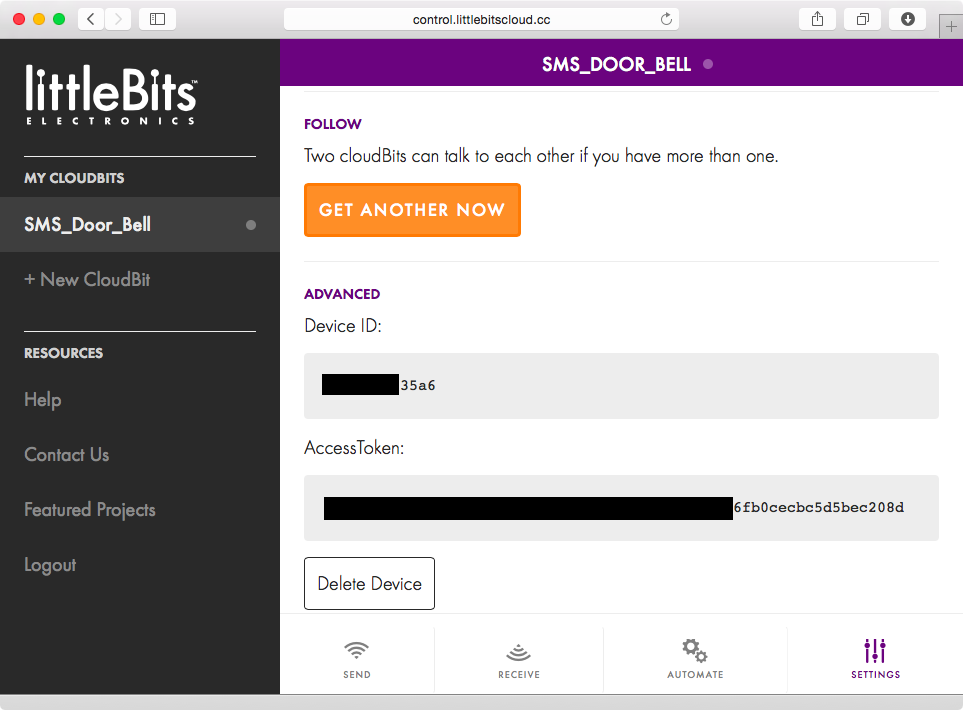Click the status dot next to SMS_Door_Bell

click(x=251, y=225)
